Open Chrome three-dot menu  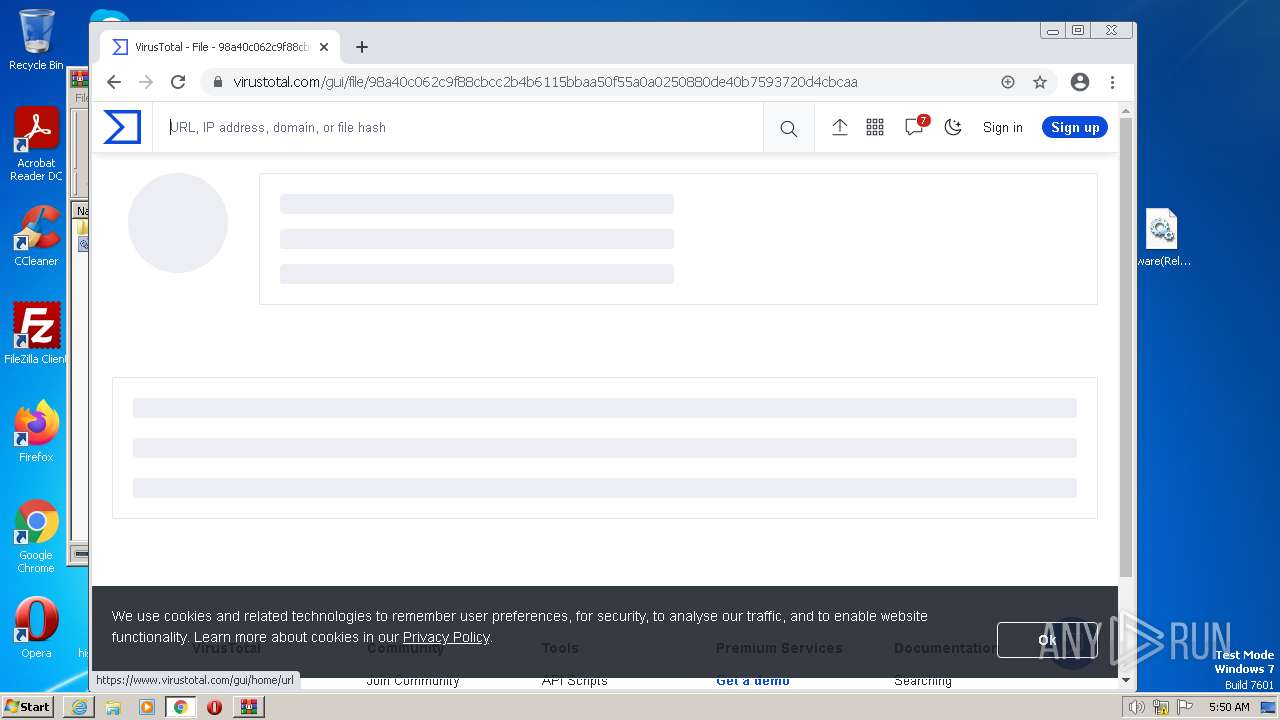point(1112,82)
